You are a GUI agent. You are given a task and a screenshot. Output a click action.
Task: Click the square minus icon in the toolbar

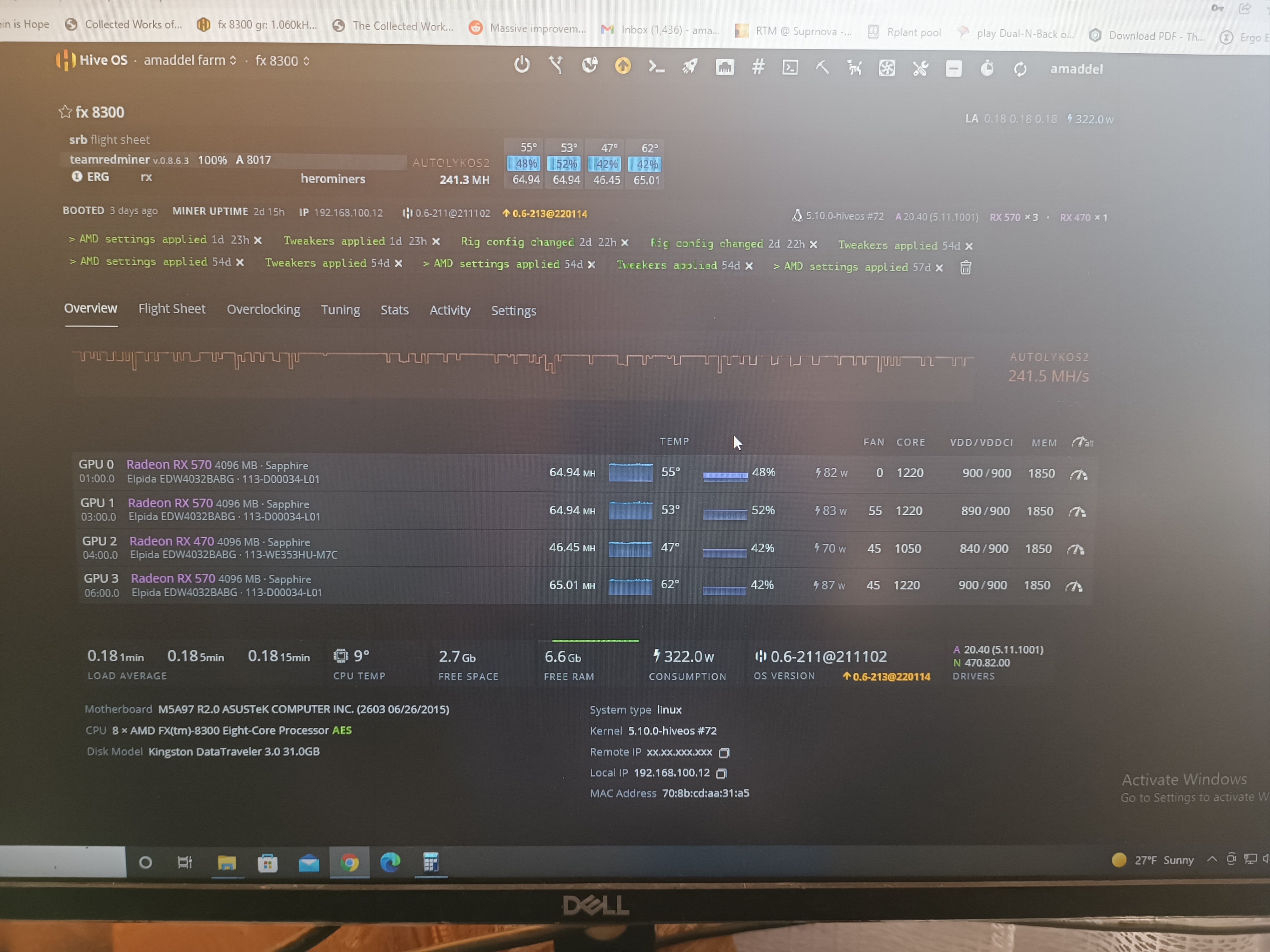pyautogui.click(x=954, y=69)
